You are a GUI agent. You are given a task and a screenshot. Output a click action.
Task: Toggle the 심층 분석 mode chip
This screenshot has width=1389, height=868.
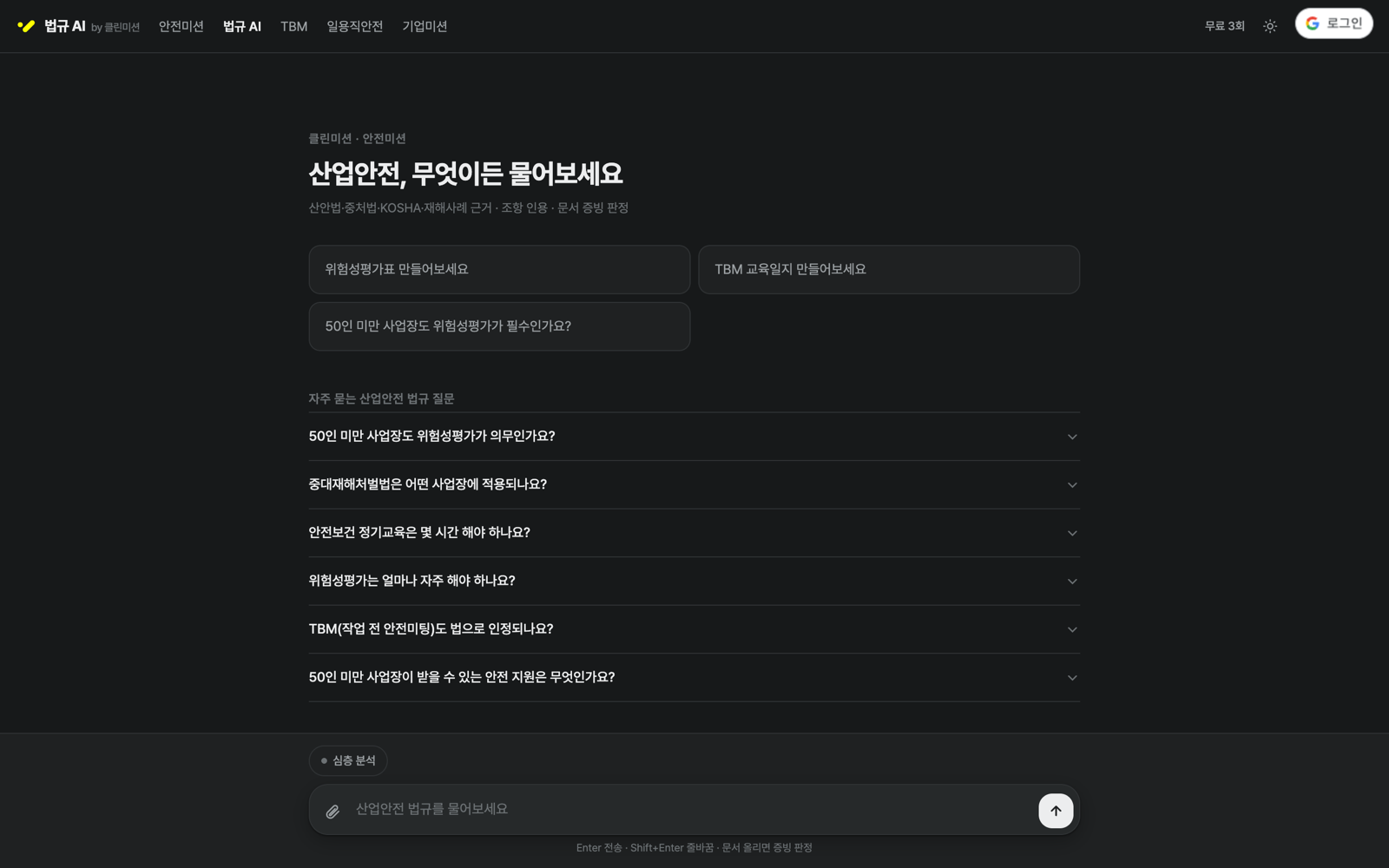(348, 760)
